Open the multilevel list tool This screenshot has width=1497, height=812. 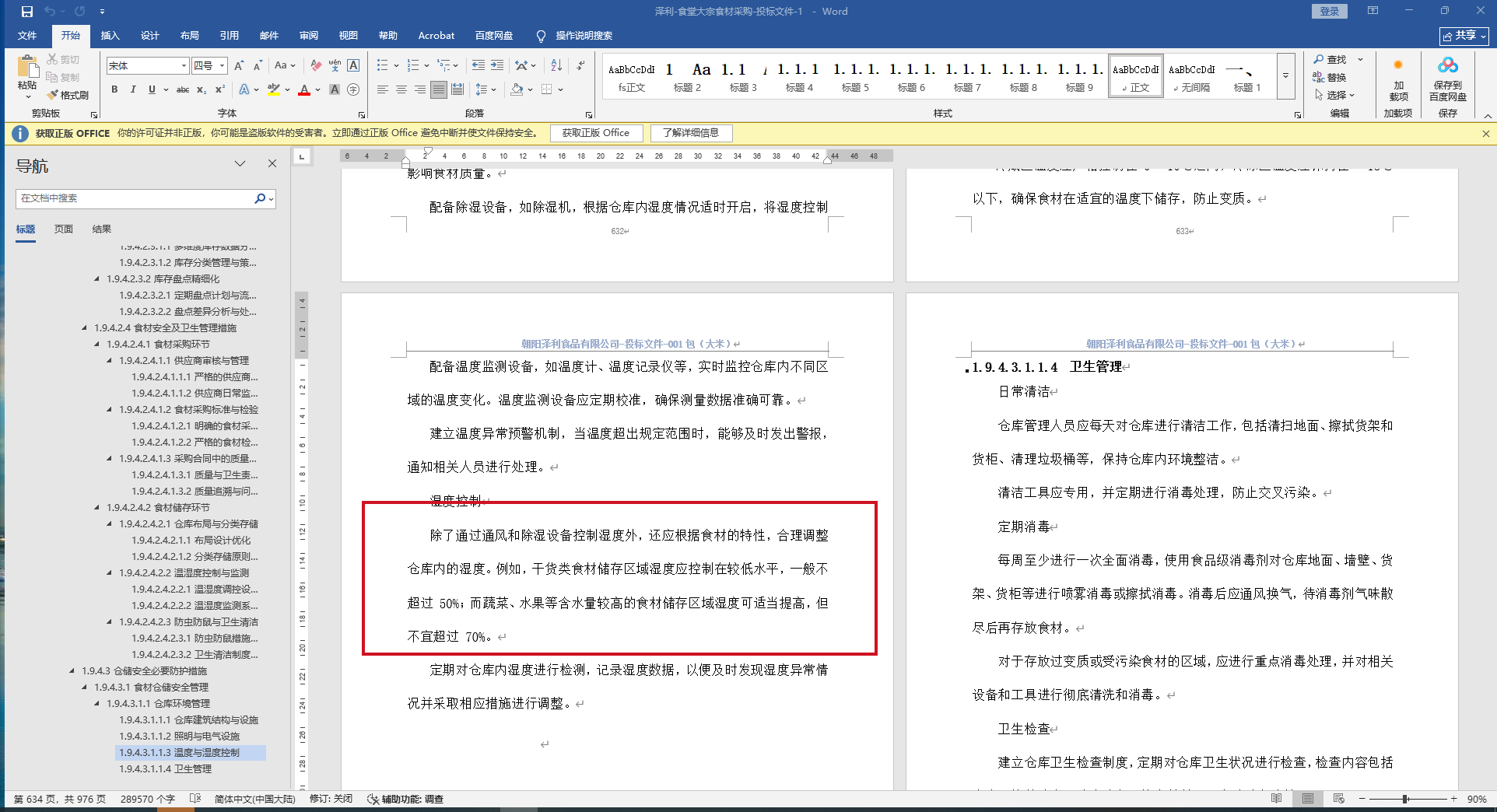pyautogui.click(x=444, y=65)
